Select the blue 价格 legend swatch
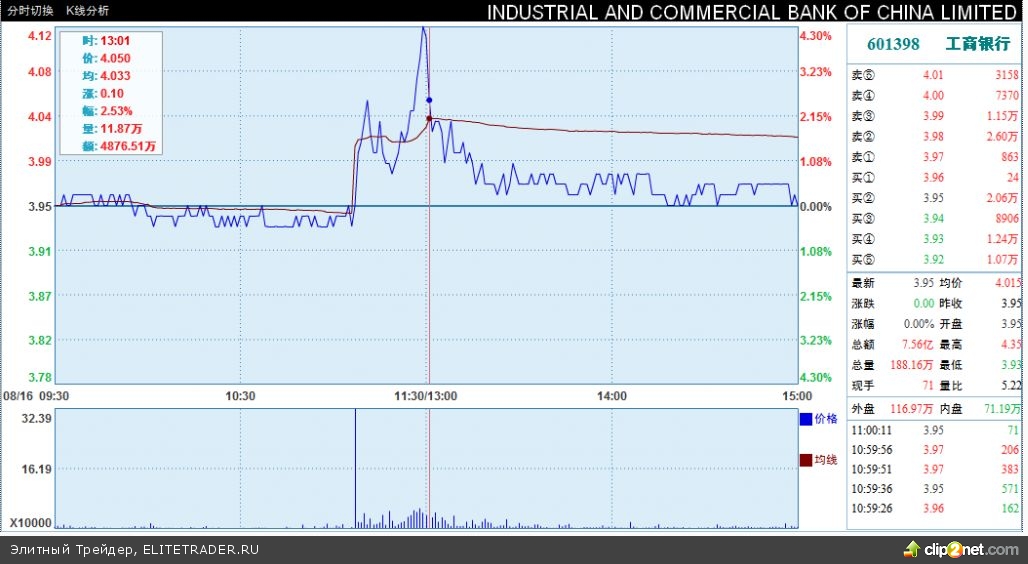The height and width of the screenshot is (564, 1028). [x=806, y=419]
